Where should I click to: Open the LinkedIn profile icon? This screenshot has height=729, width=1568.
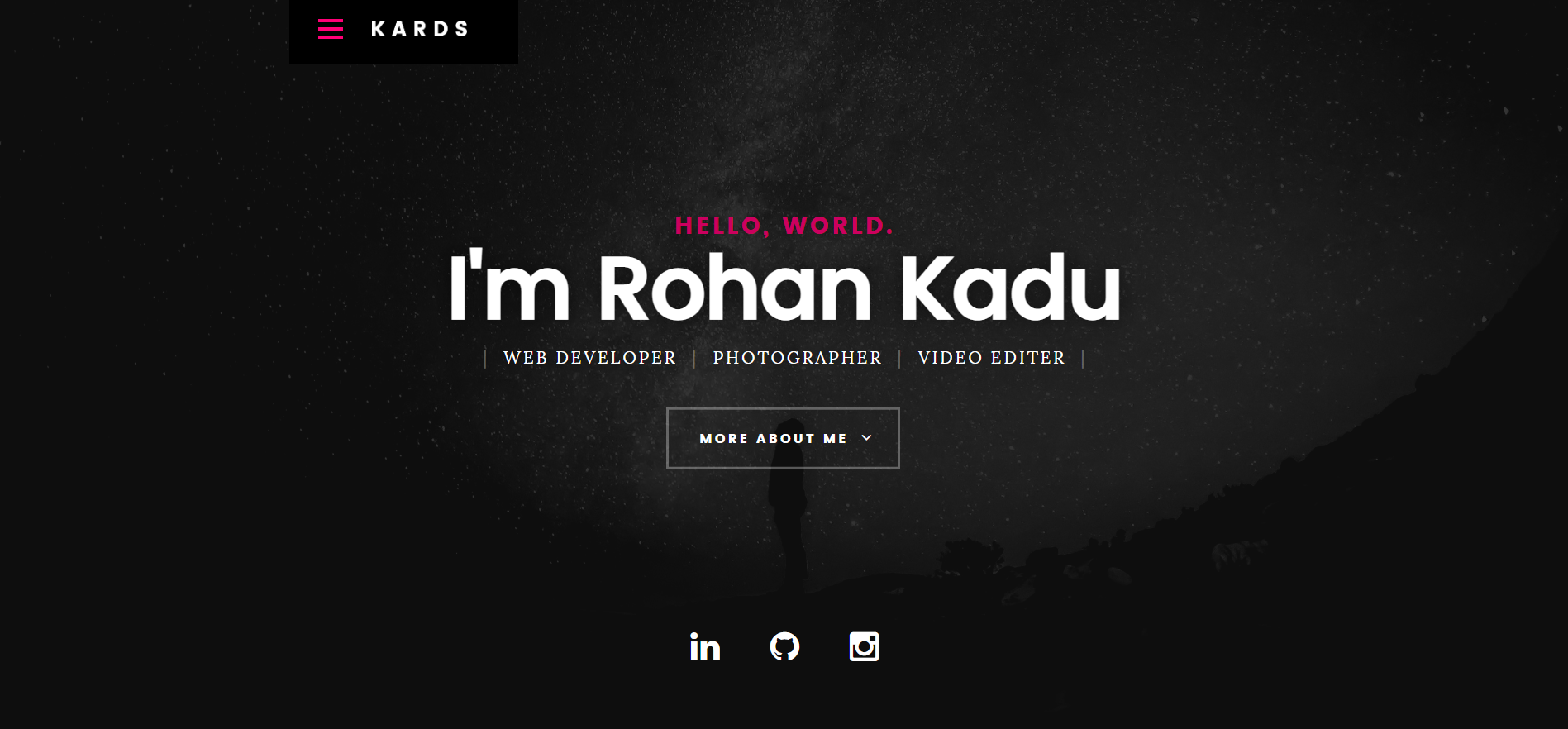tap(705, 646)
